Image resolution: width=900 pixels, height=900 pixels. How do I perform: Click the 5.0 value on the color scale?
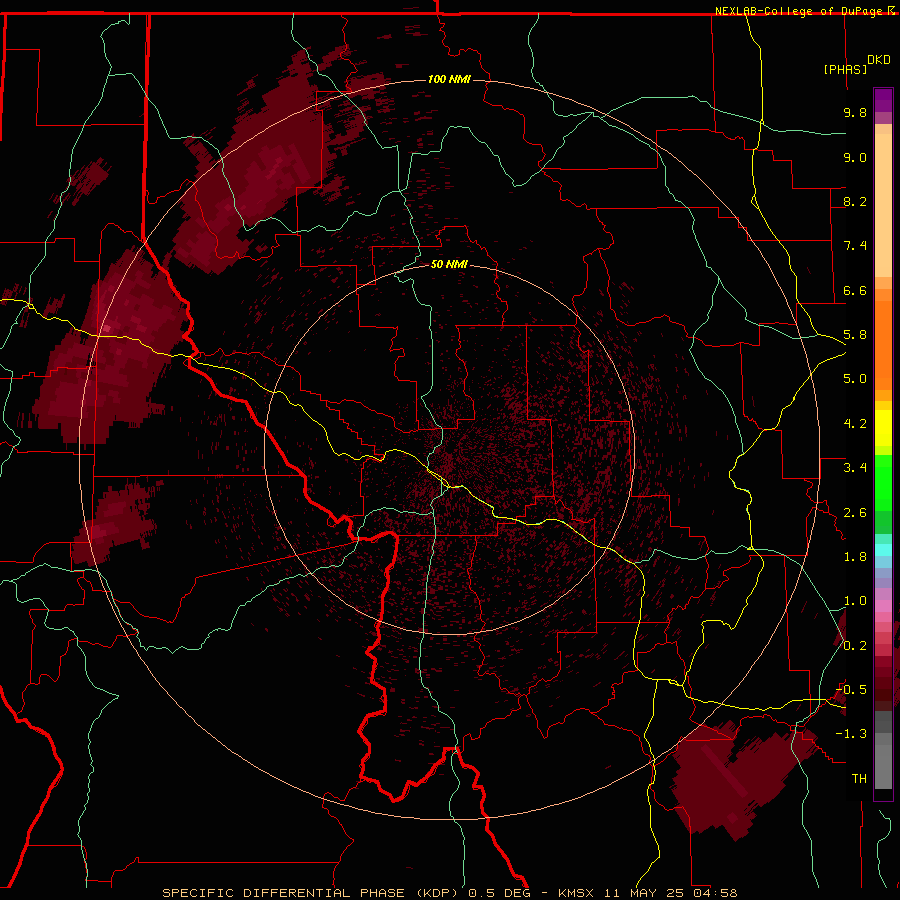pyautogui.click(x=855, y=379)
